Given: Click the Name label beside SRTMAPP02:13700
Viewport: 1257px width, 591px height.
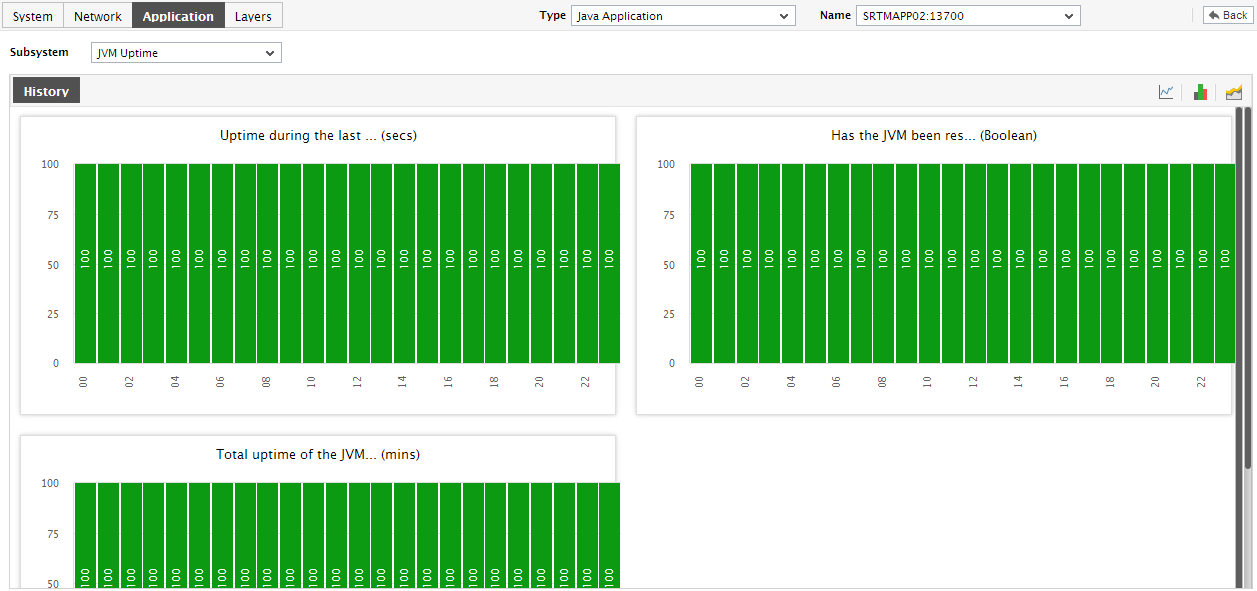Looking at the screenshot, I should click(x=835, y=16).
